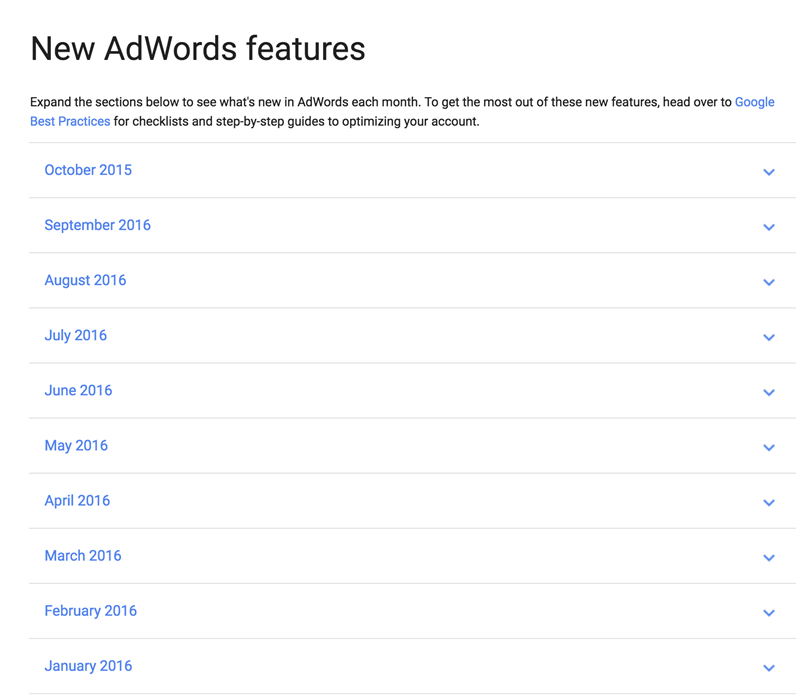Viewport: 800px width, 696px height.
Task: Expand the July 2016 chevron arrow
Action: [x=768, y=337]
